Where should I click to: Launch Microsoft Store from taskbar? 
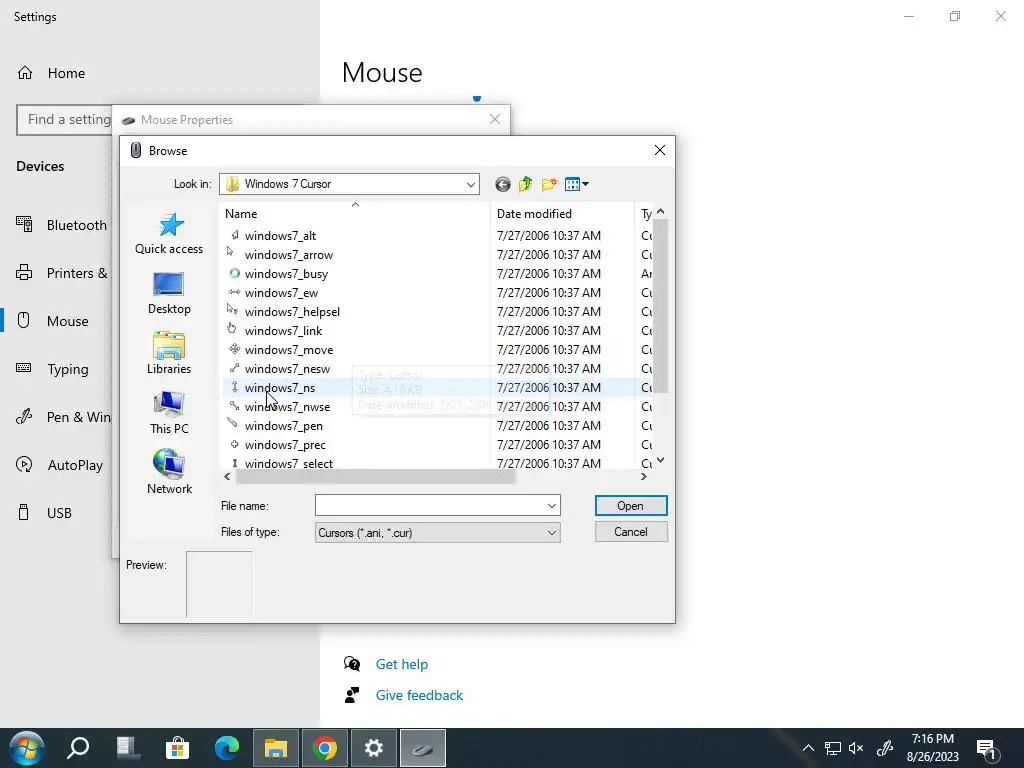(x=177, y=748)
